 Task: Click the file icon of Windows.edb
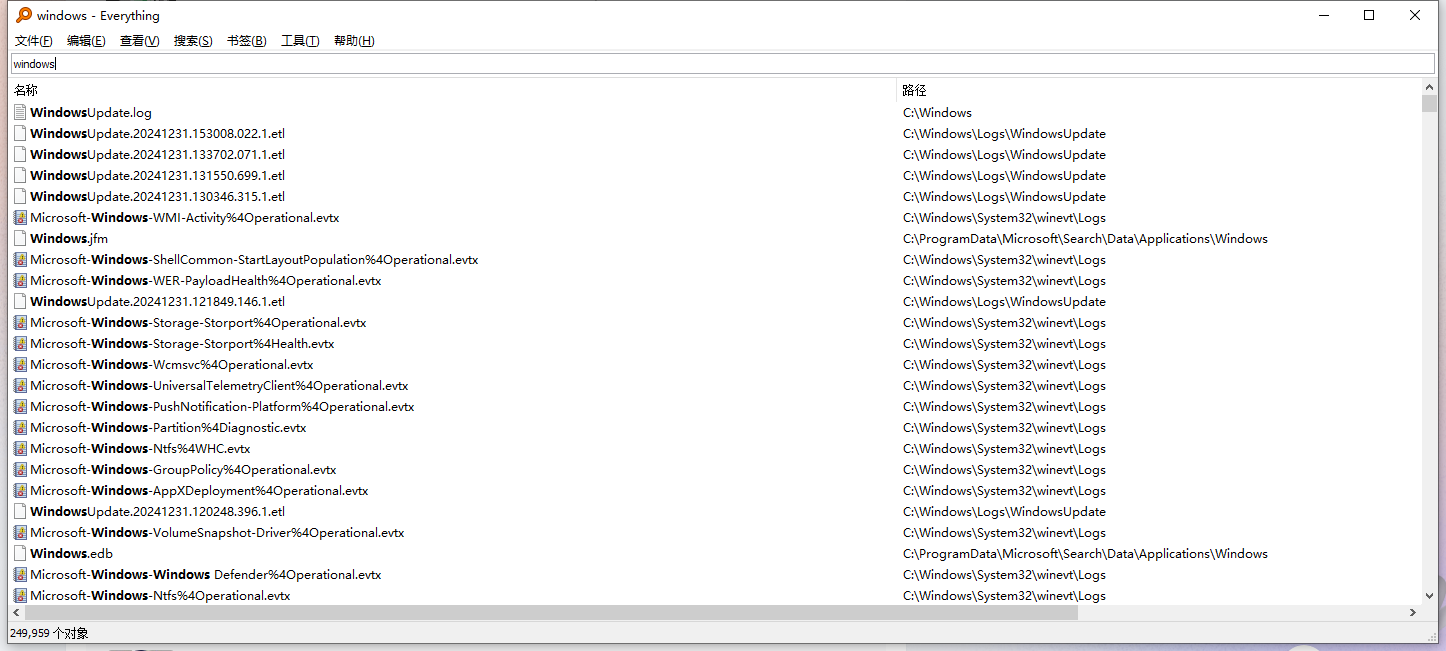pos(20,554)
